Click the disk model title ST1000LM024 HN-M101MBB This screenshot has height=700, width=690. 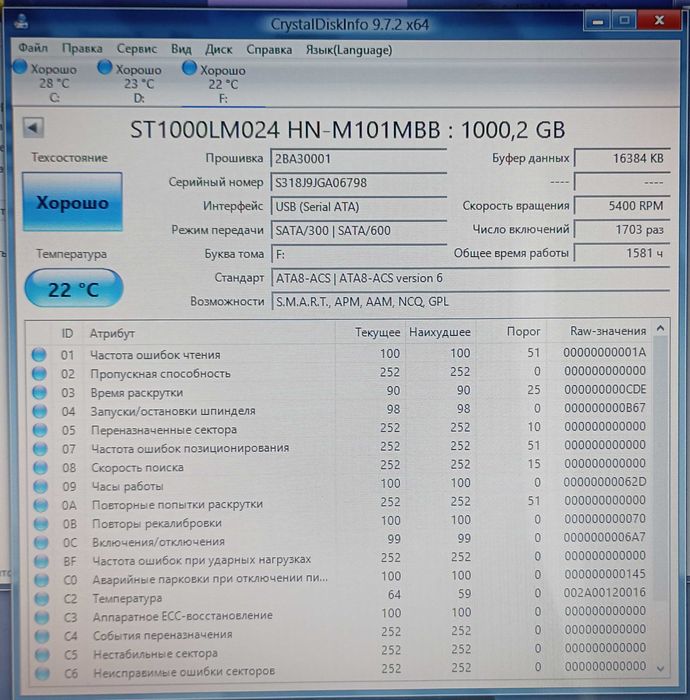click(x=285, y=130)
